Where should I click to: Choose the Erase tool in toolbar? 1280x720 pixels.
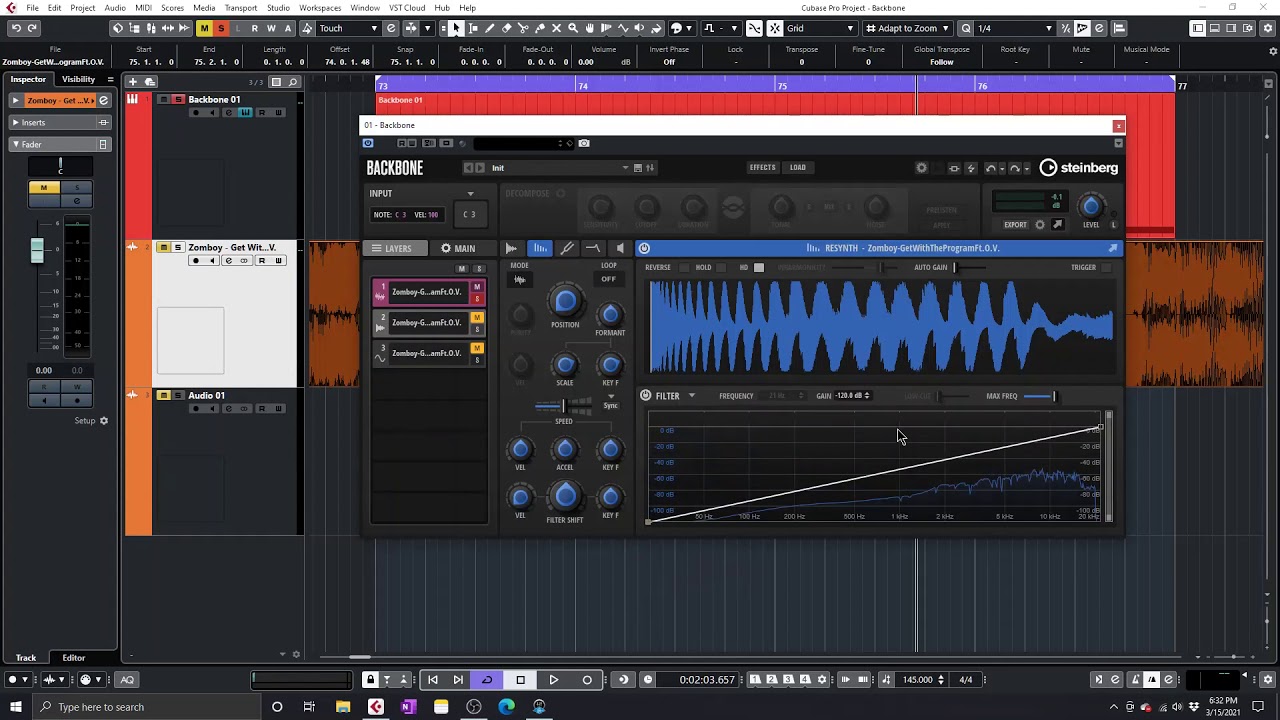click(x=507, y=28)
